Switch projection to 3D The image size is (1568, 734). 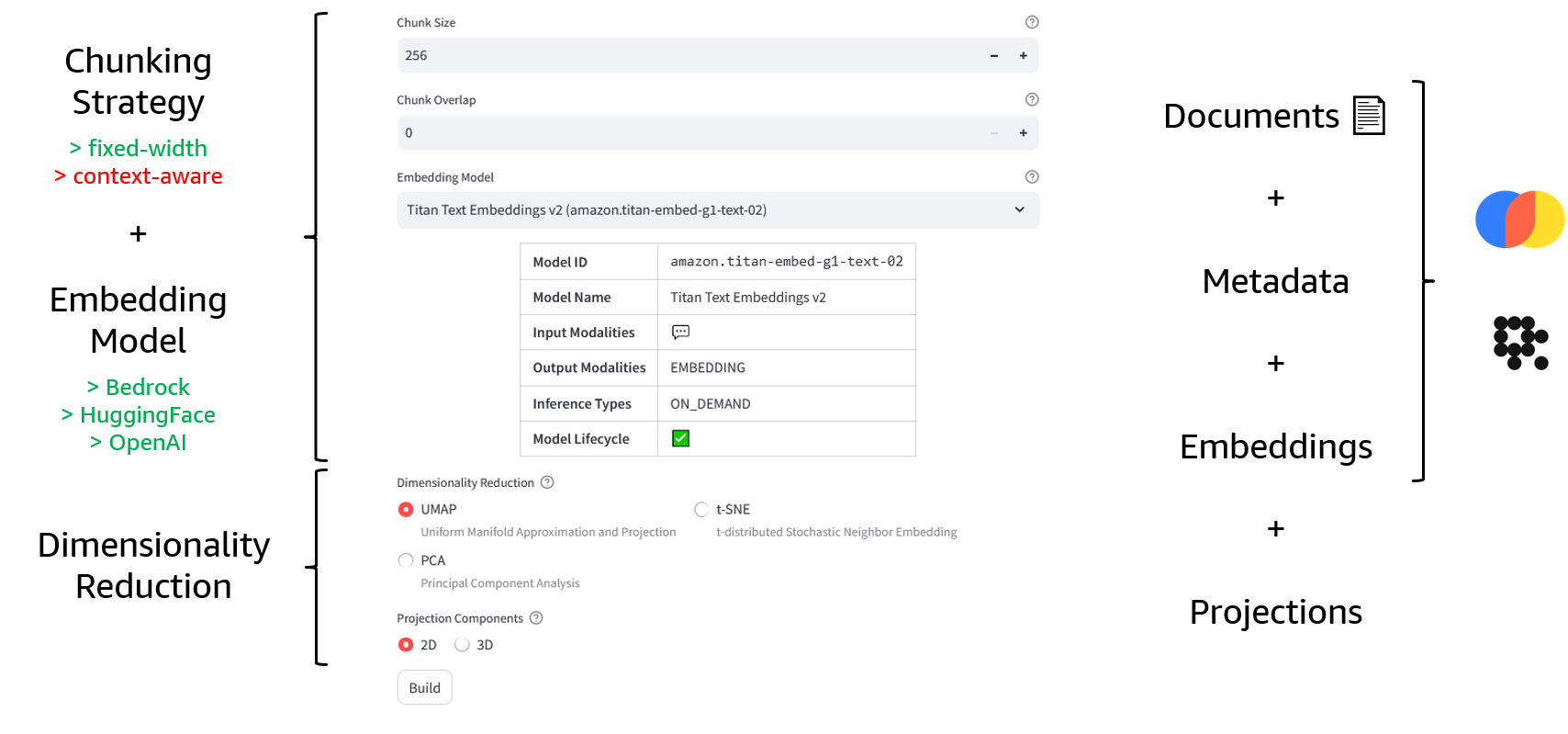pos(462,645)
